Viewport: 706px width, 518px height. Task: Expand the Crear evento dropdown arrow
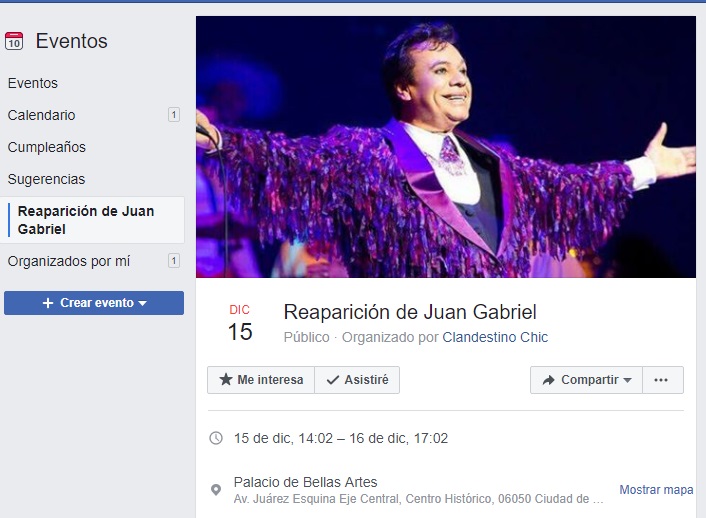point(143,304)
